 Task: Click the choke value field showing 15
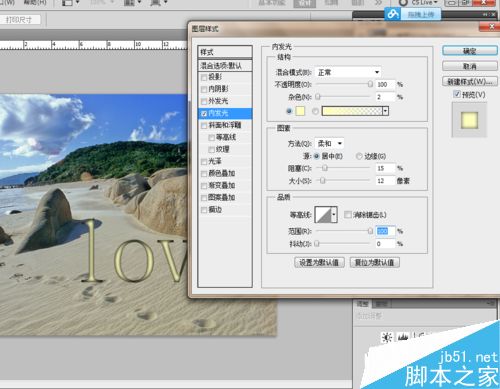pos(385,168)
